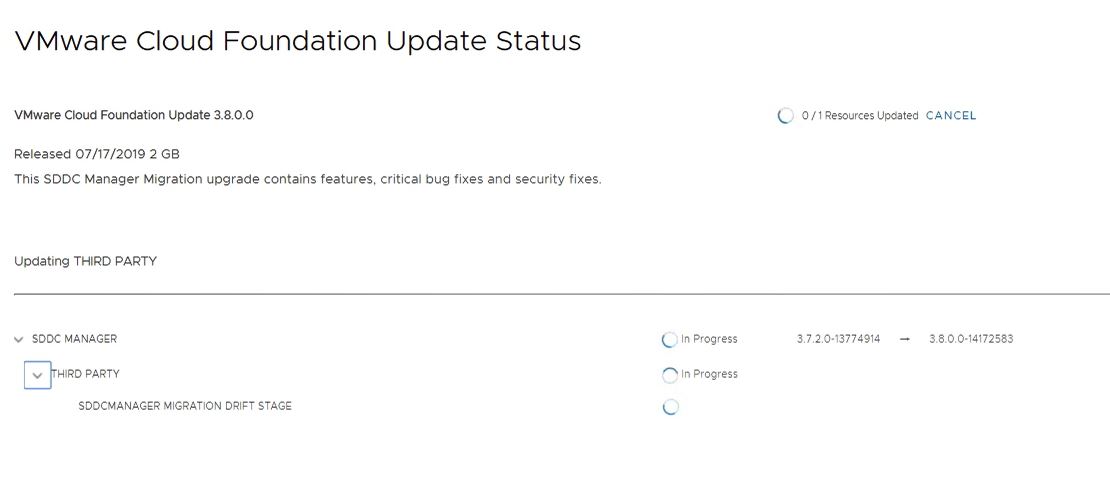
Task: Click THIRD PARTY's In Progress status text
Action: (x=709, y=374)
